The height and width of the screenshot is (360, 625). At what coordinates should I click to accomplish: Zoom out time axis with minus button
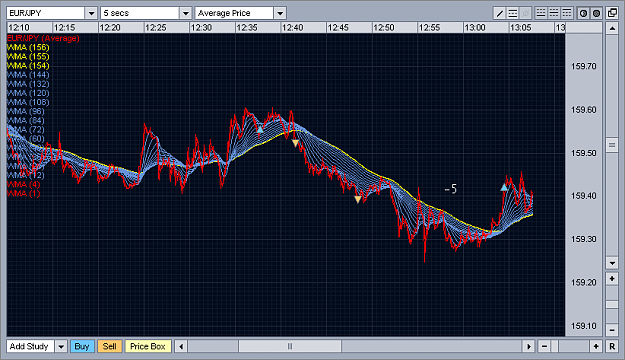coord(544,346)
